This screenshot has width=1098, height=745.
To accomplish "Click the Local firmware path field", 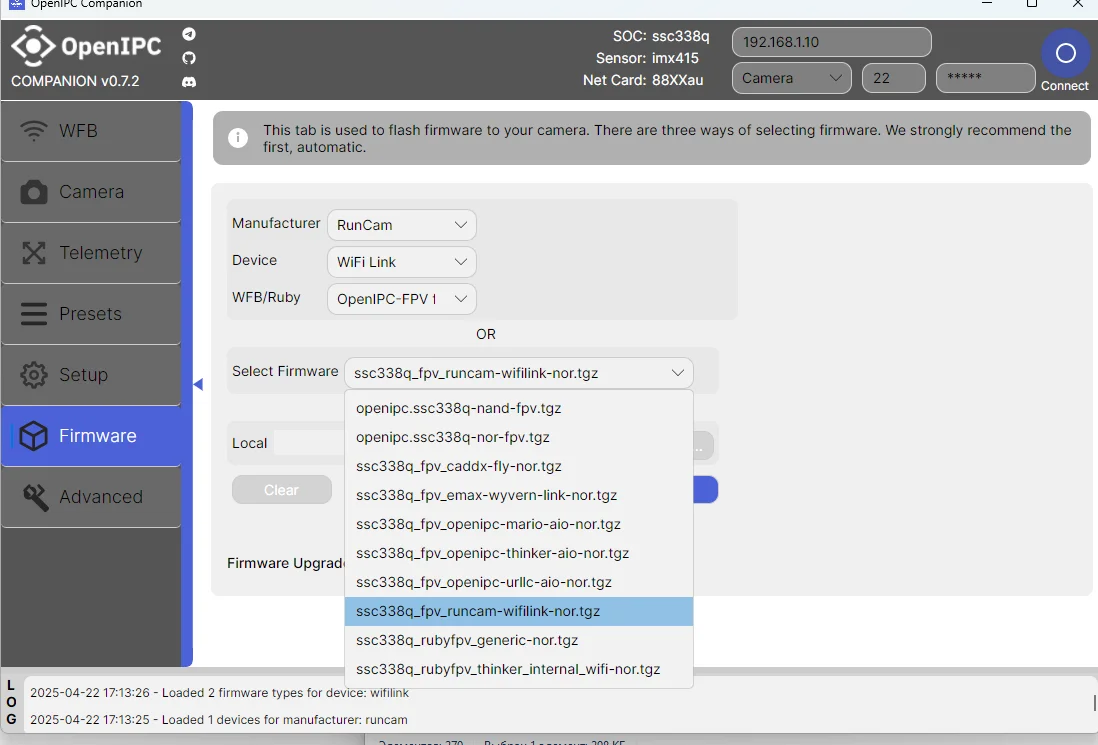I will pos(309,443).
